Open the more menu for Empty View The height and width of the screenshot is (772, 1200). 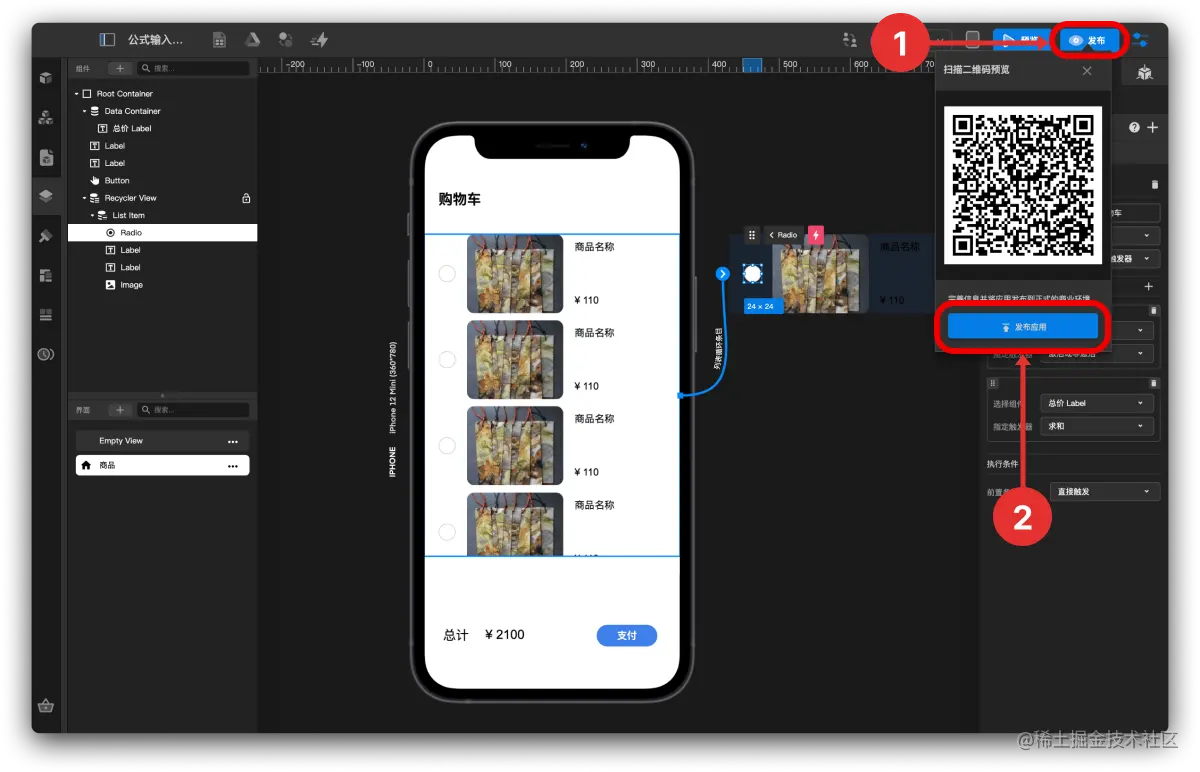point(233,441)
